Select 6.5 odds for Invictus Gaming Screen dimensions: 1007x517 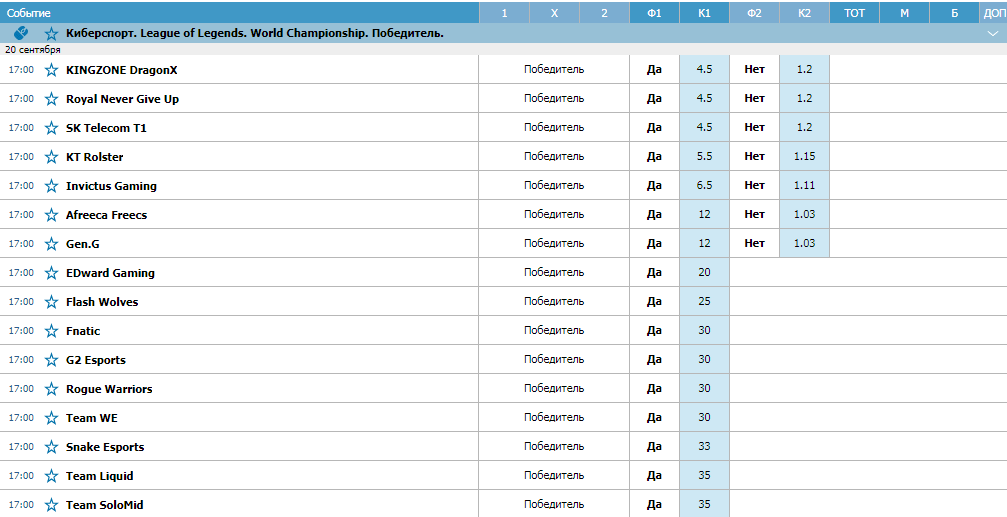(705, 185)
